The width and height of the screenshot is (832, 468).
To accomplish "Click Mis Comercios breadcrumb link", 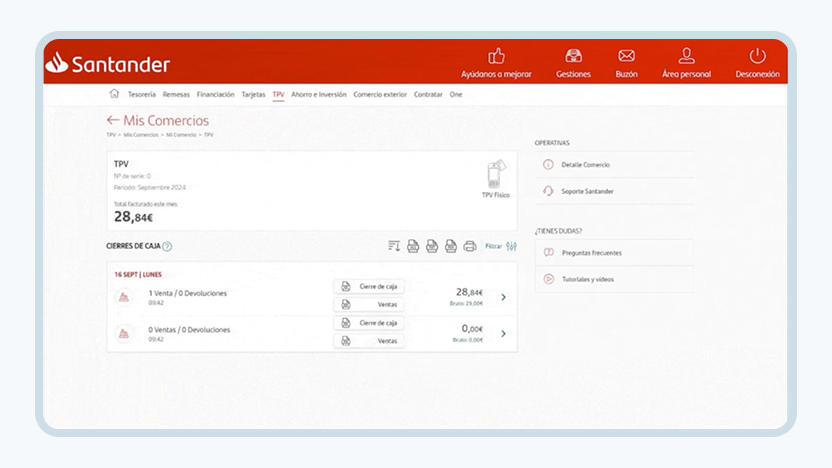I will tap(141, 135).
